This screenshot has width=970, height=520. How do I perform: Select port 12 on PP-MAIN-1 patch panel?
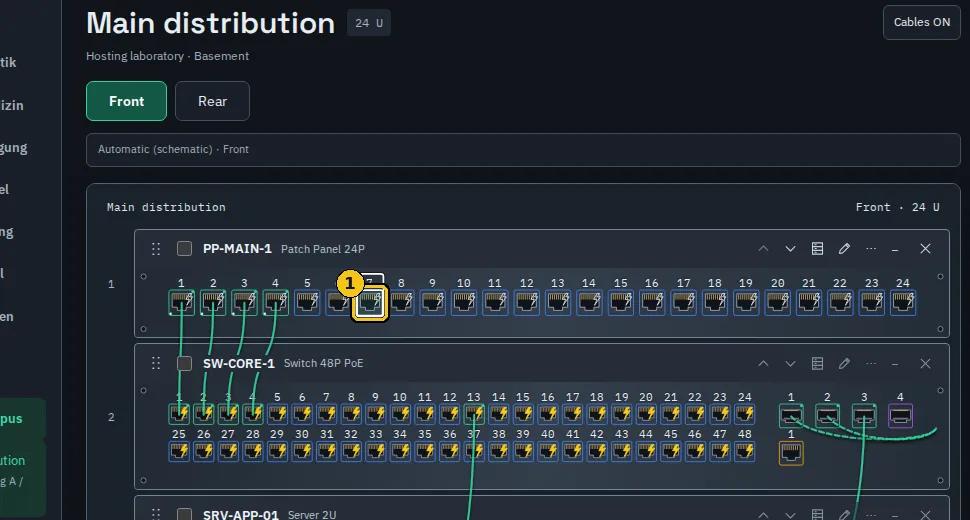click(x=526, y=303)
